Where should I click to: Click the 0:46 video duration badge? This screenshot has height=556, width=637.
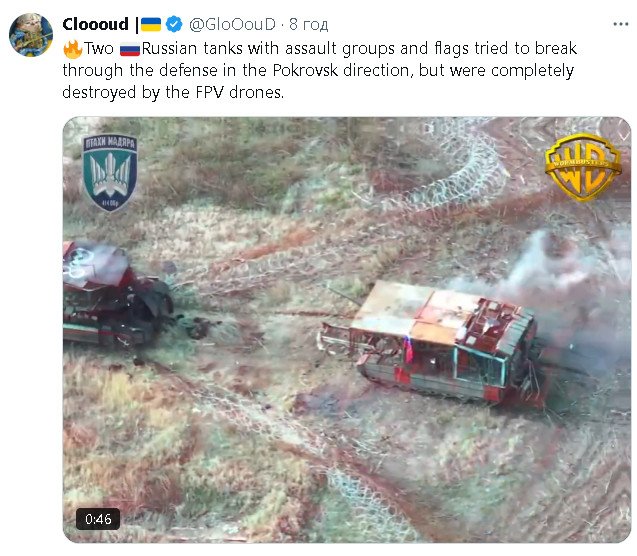click(98, 519)
